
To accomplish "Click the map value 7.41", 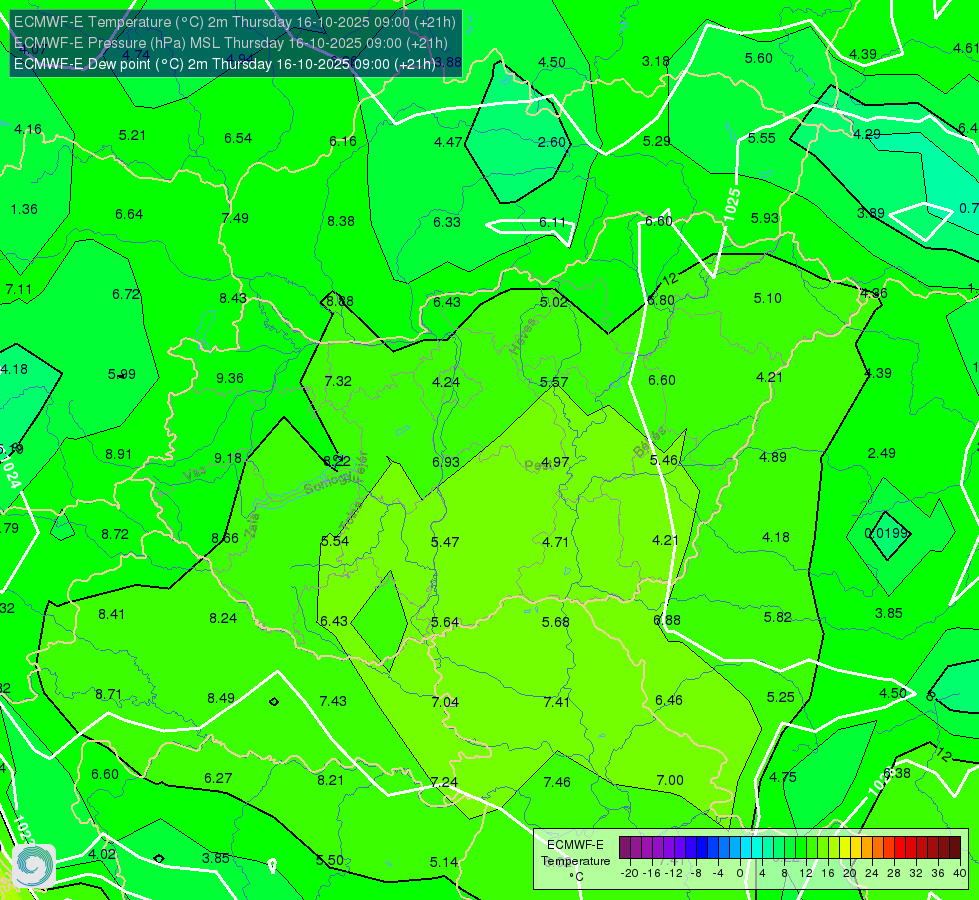I will 556,702.
